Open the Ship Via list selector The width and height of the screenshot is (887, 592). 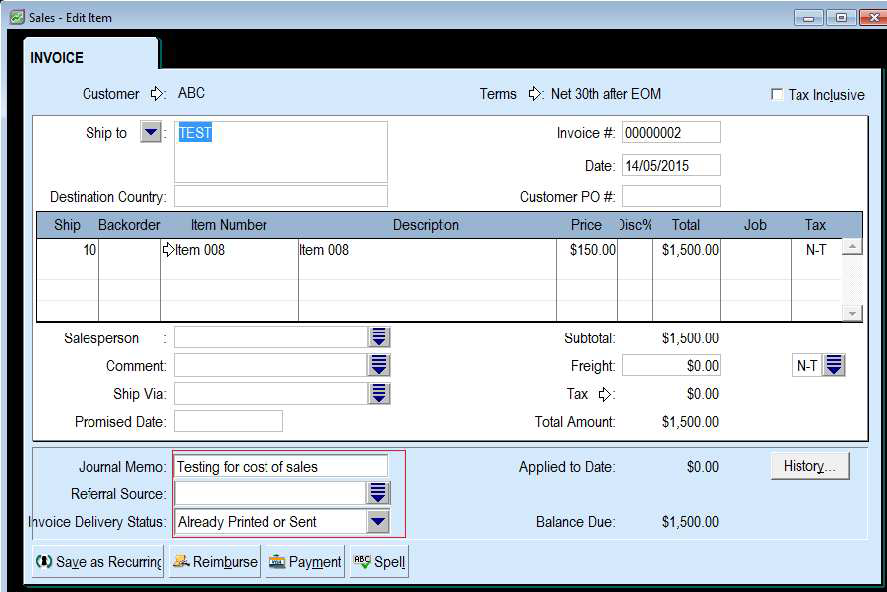tap(379, 394)
